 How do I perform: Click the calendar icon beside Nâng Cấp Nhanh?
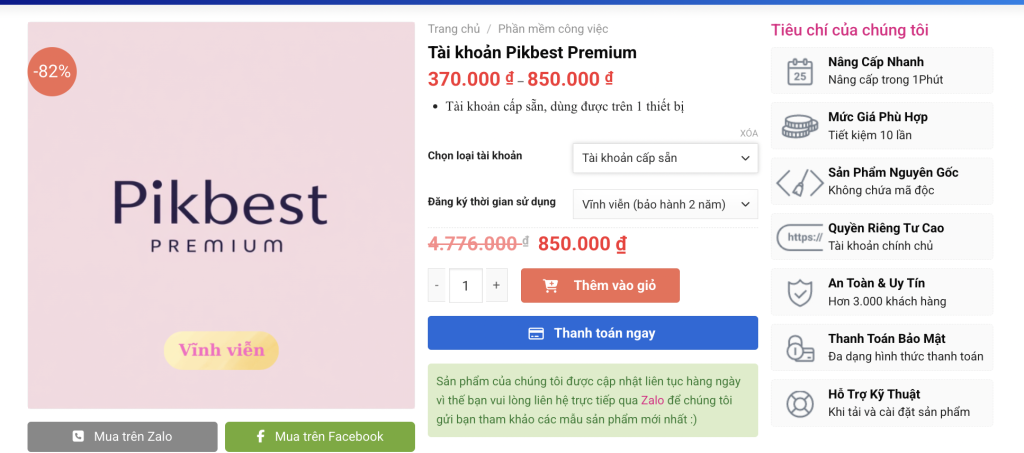coord(799,71)
